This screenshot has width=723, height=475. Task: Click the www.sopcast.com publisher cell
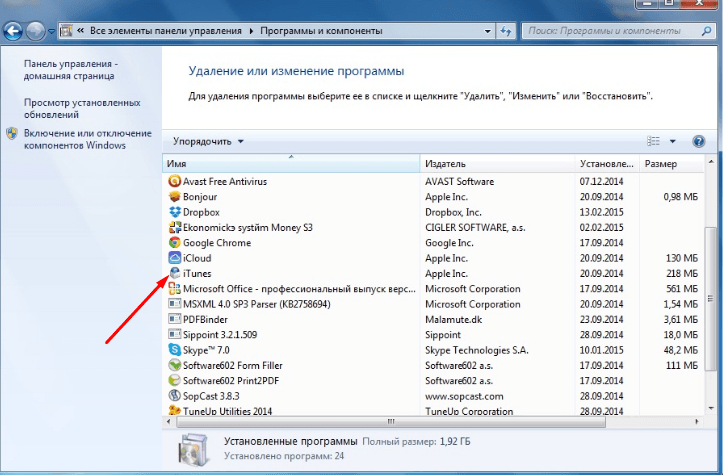[464, 396]
